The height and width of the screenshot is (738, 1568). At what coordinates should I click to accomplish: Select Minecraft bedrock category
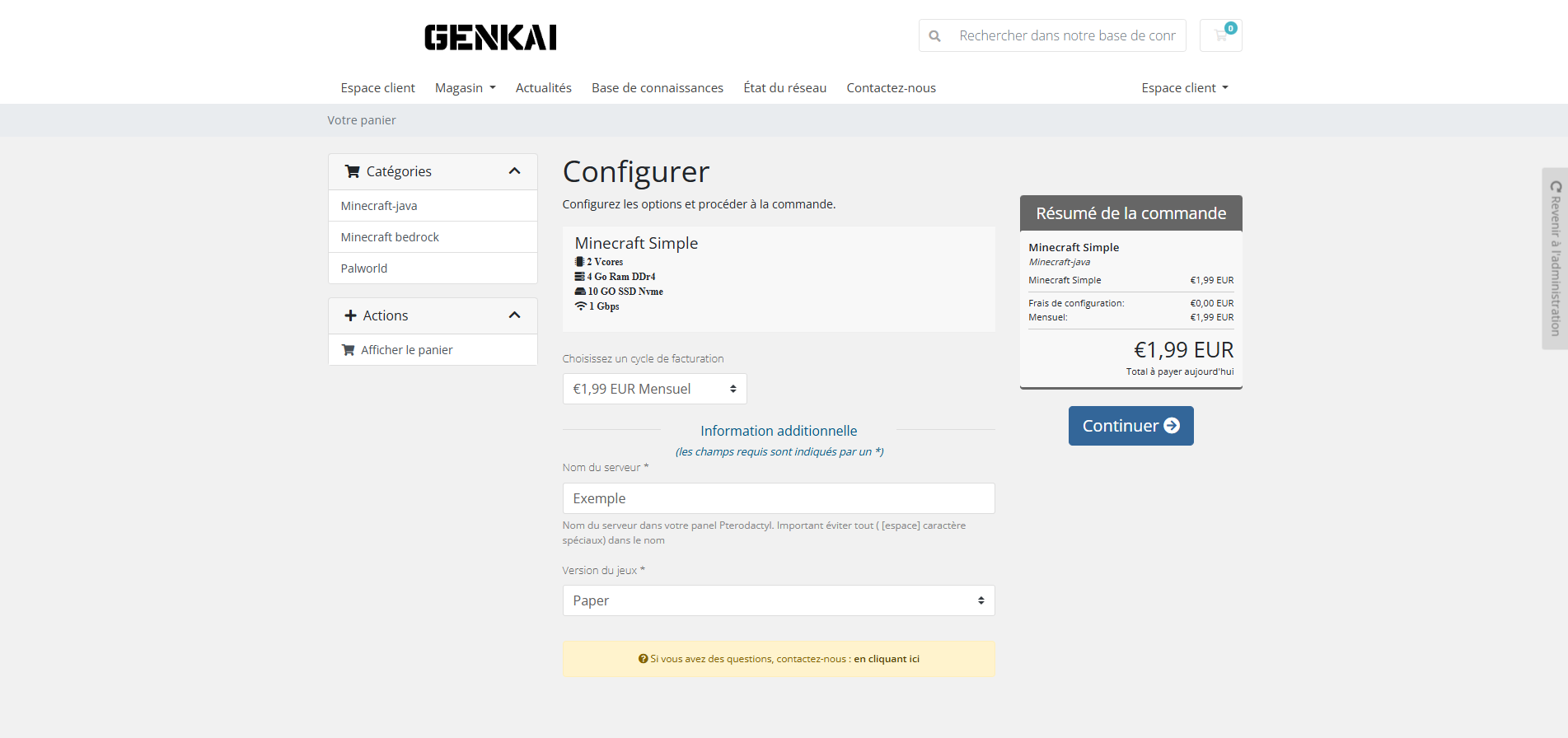coord(433,237)
